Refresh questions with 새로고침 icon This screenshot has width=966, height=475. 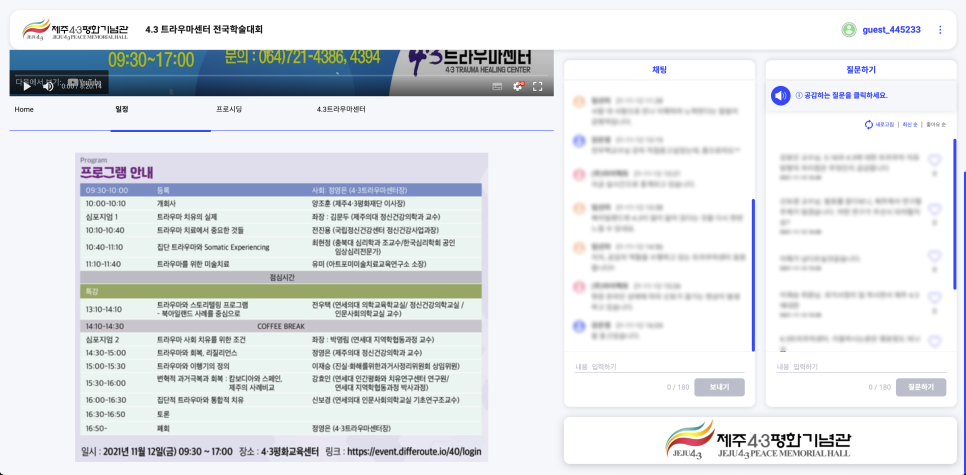click(x=869, y=124)
